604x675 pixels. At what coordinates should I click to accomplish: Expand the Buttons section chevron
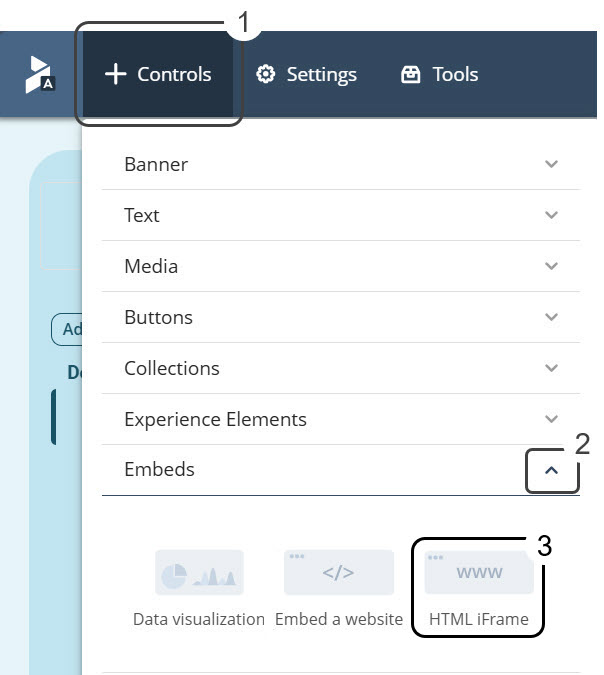551,317
